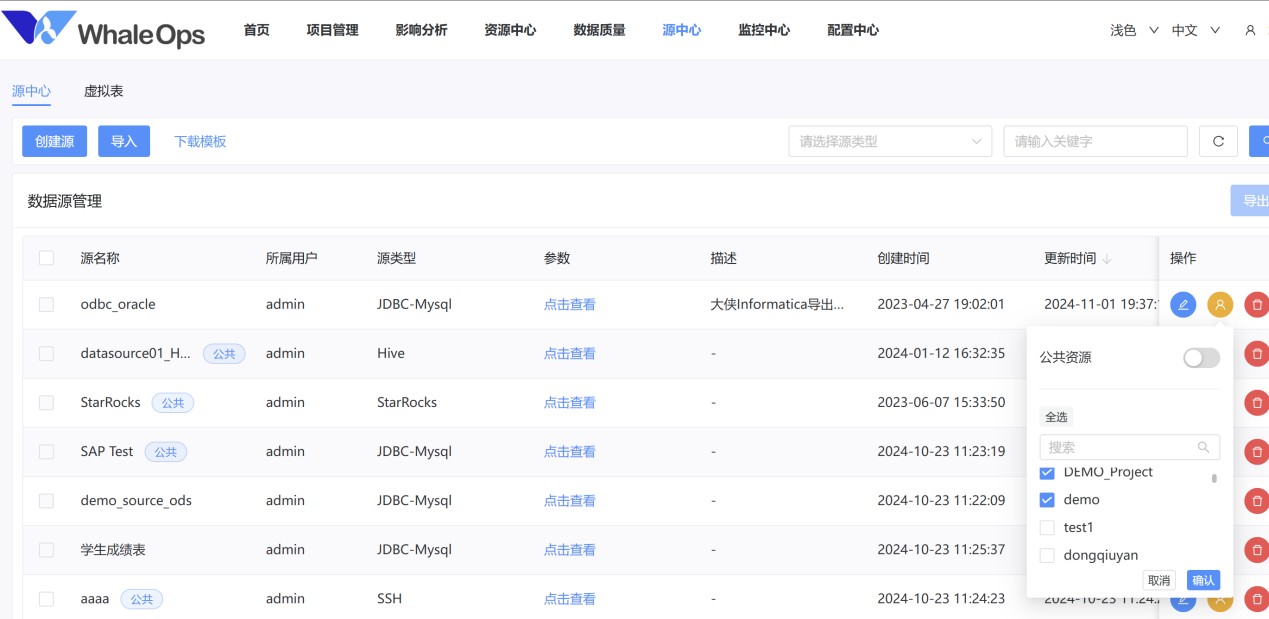Click the 创建源 button

click(55, 141)
